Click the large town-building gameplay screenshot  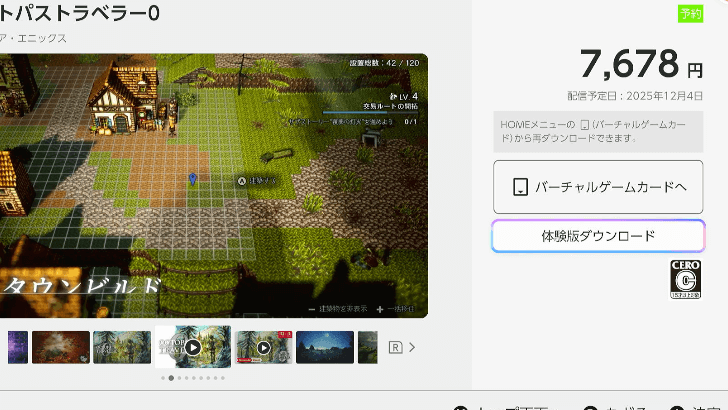click(x=214, y=186)
